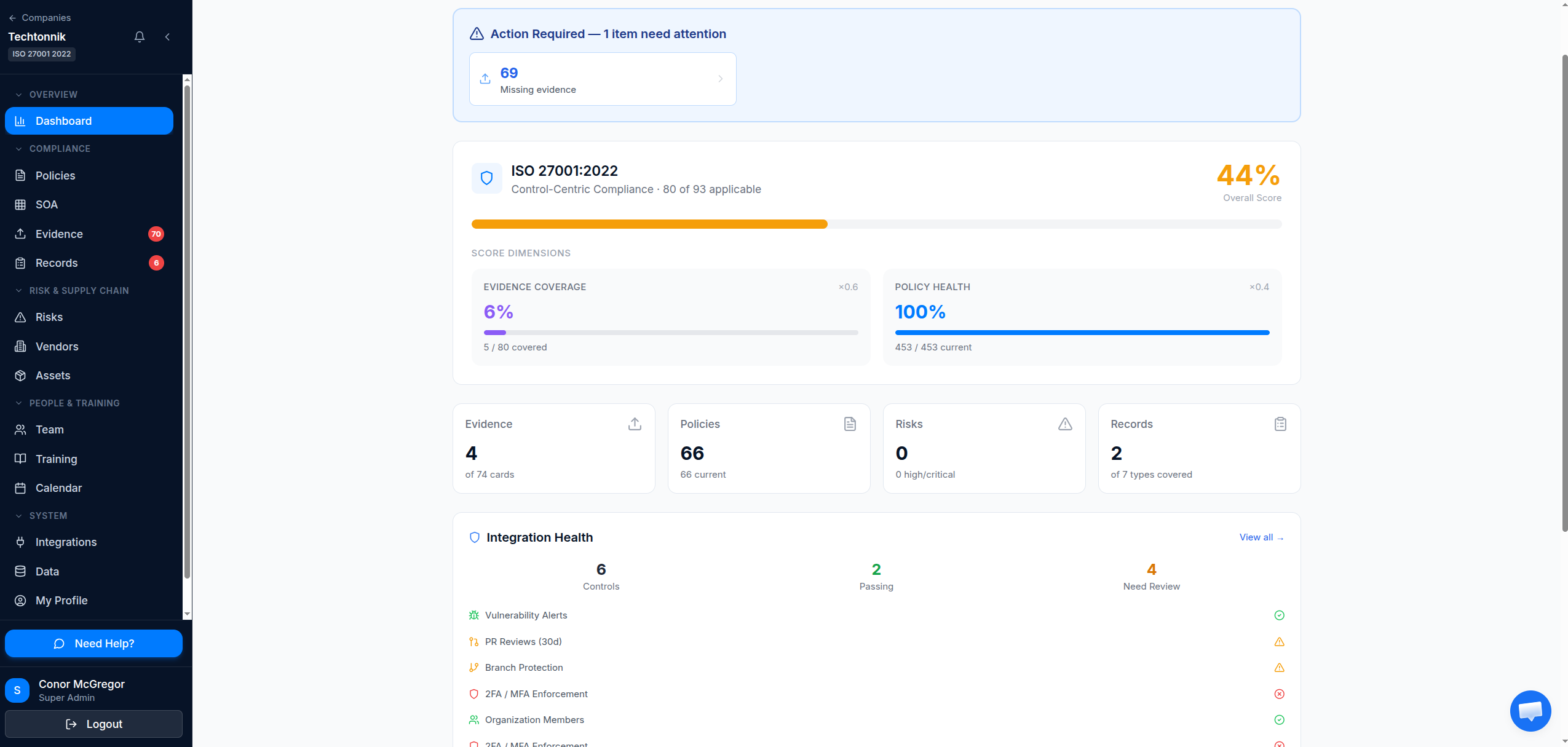Click the Evidence card upload icon
This screenshot has height=747, width=1568.
(x=635, y=424)
